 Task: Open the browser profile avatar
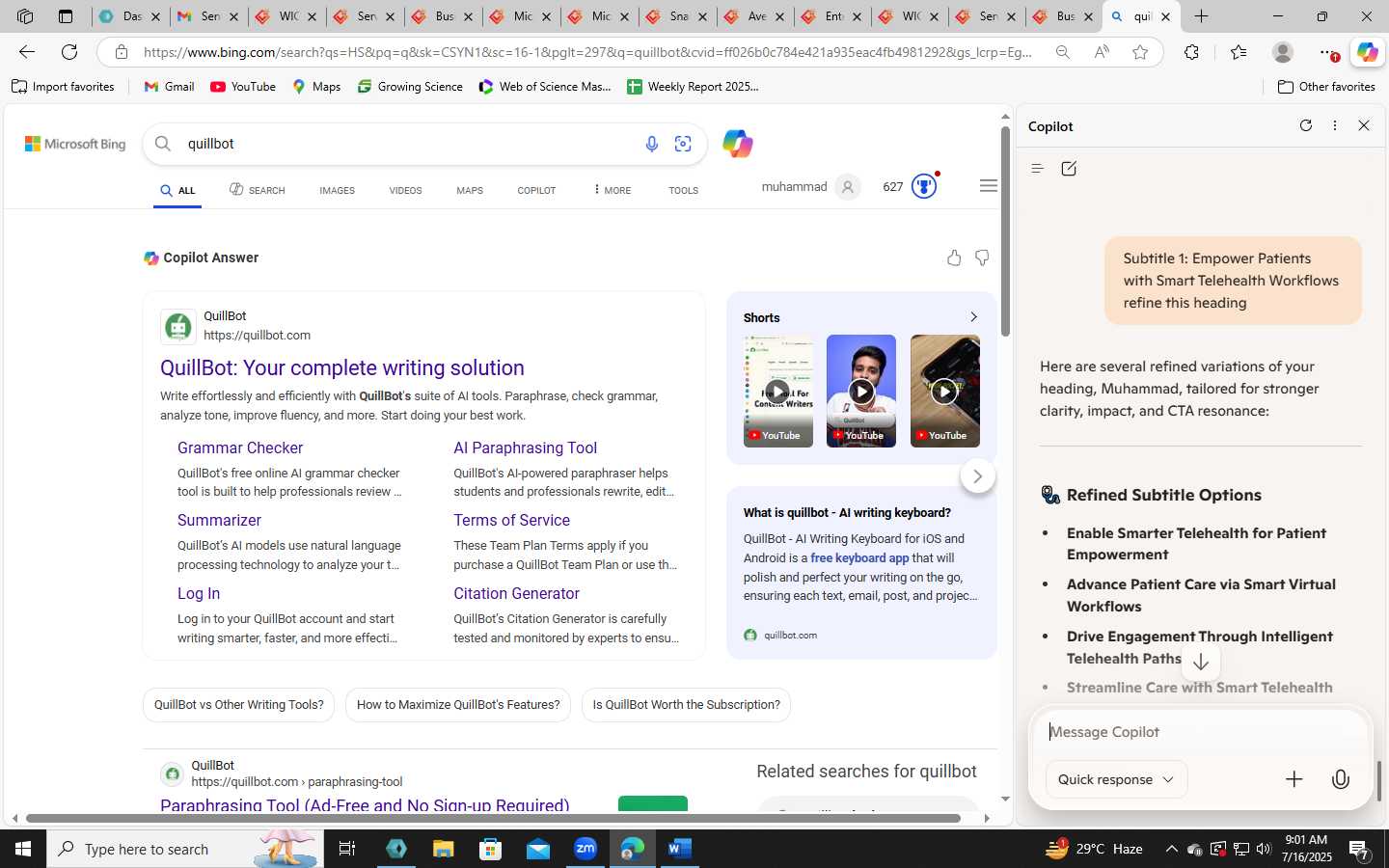click(1282, 52)
